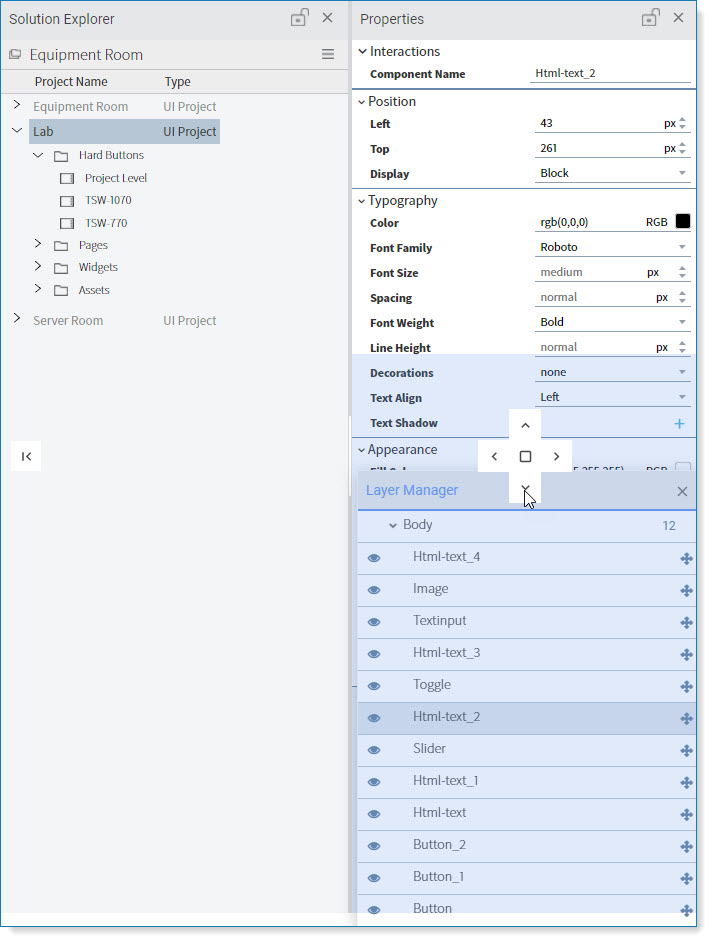This screenshot has height=942, width=712.
Task: Open the Font Family dropdown
Action: [612, 247]
